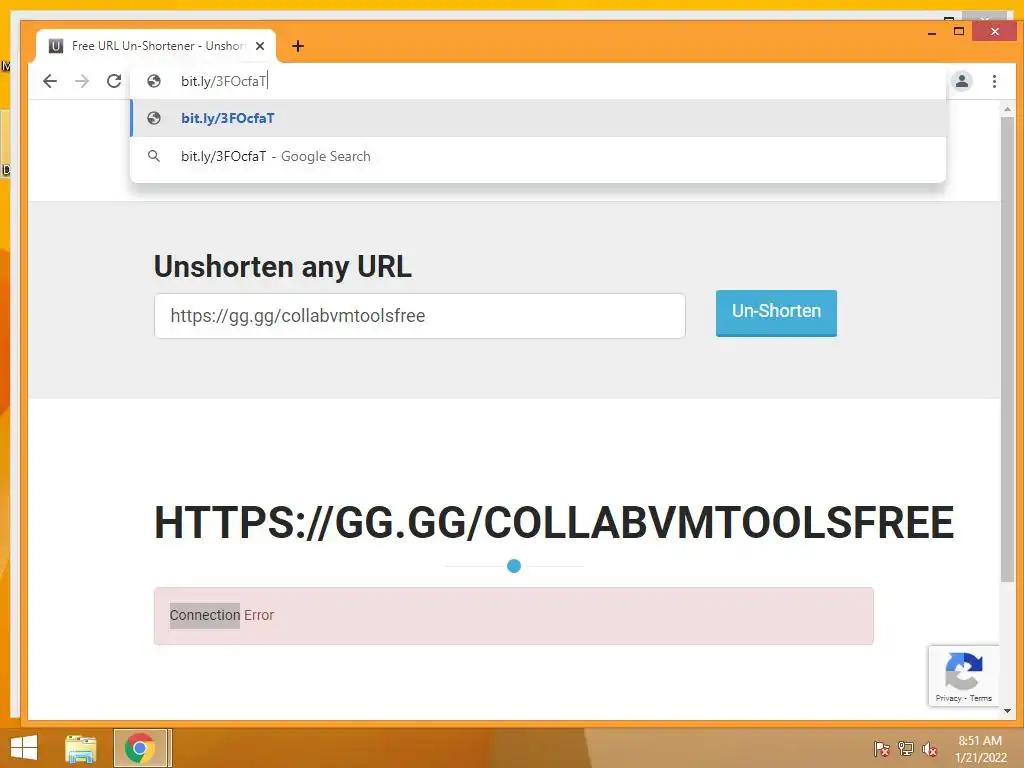Select the Free URL Un-Shortener tab
1024x768 pixels.
157,46
